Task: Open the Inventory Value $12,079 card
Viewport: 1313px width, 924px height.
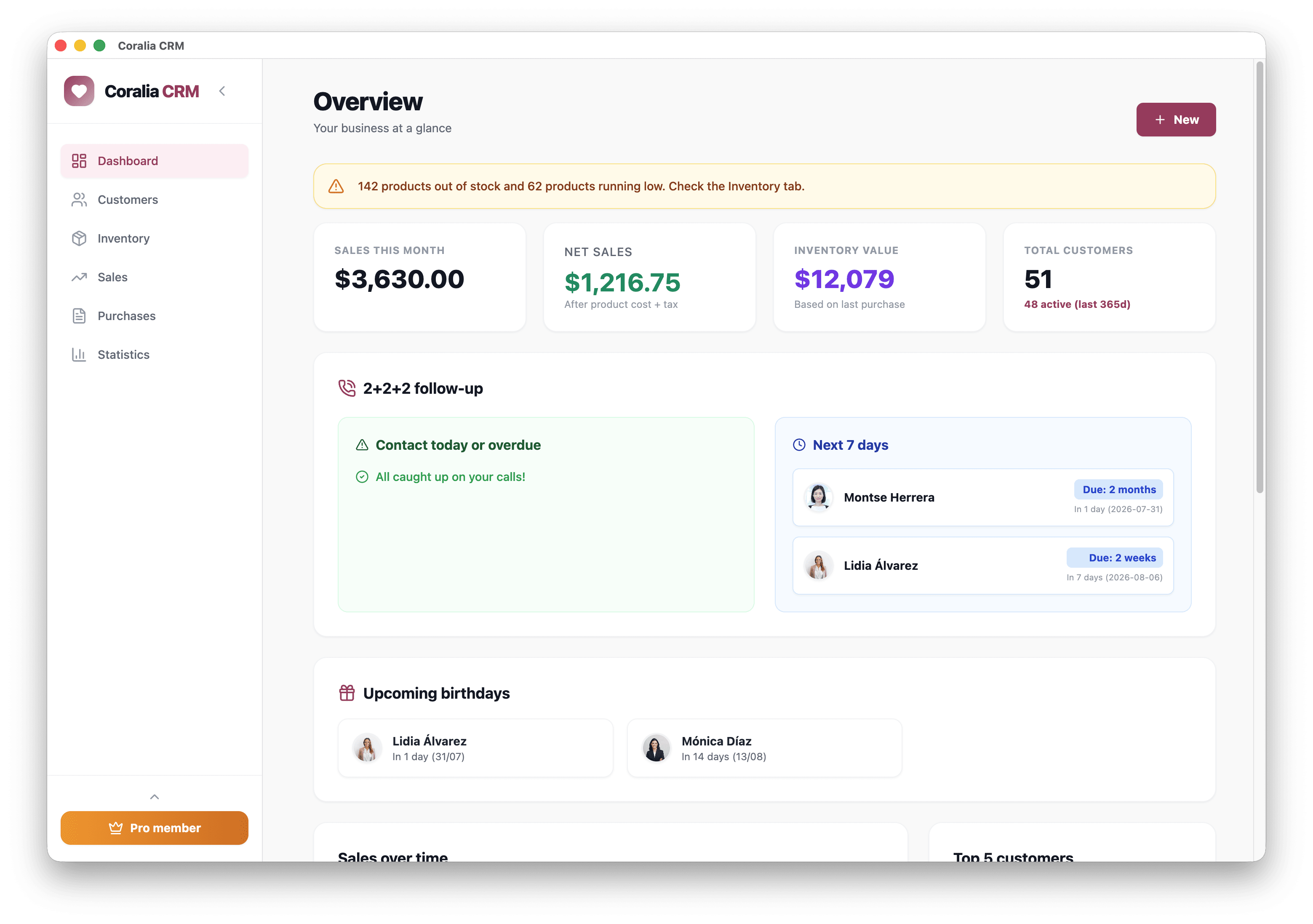Action: tap(880, 277)
